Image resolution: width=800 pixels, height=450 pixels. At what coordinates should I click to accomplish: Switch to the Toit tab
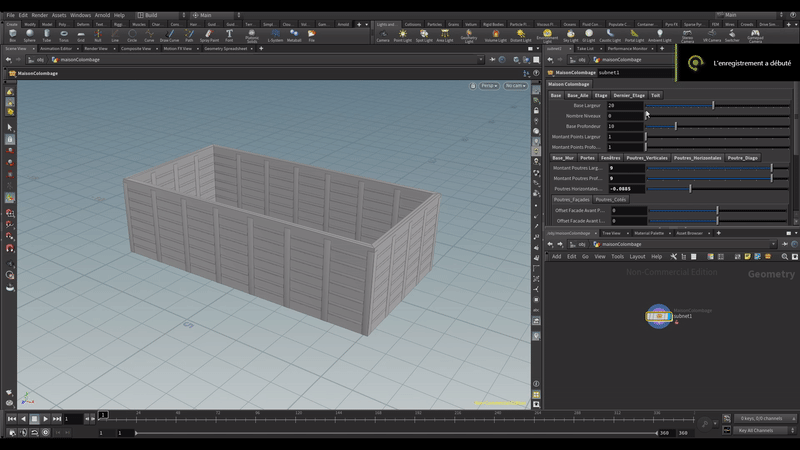[x=656, y=95]
